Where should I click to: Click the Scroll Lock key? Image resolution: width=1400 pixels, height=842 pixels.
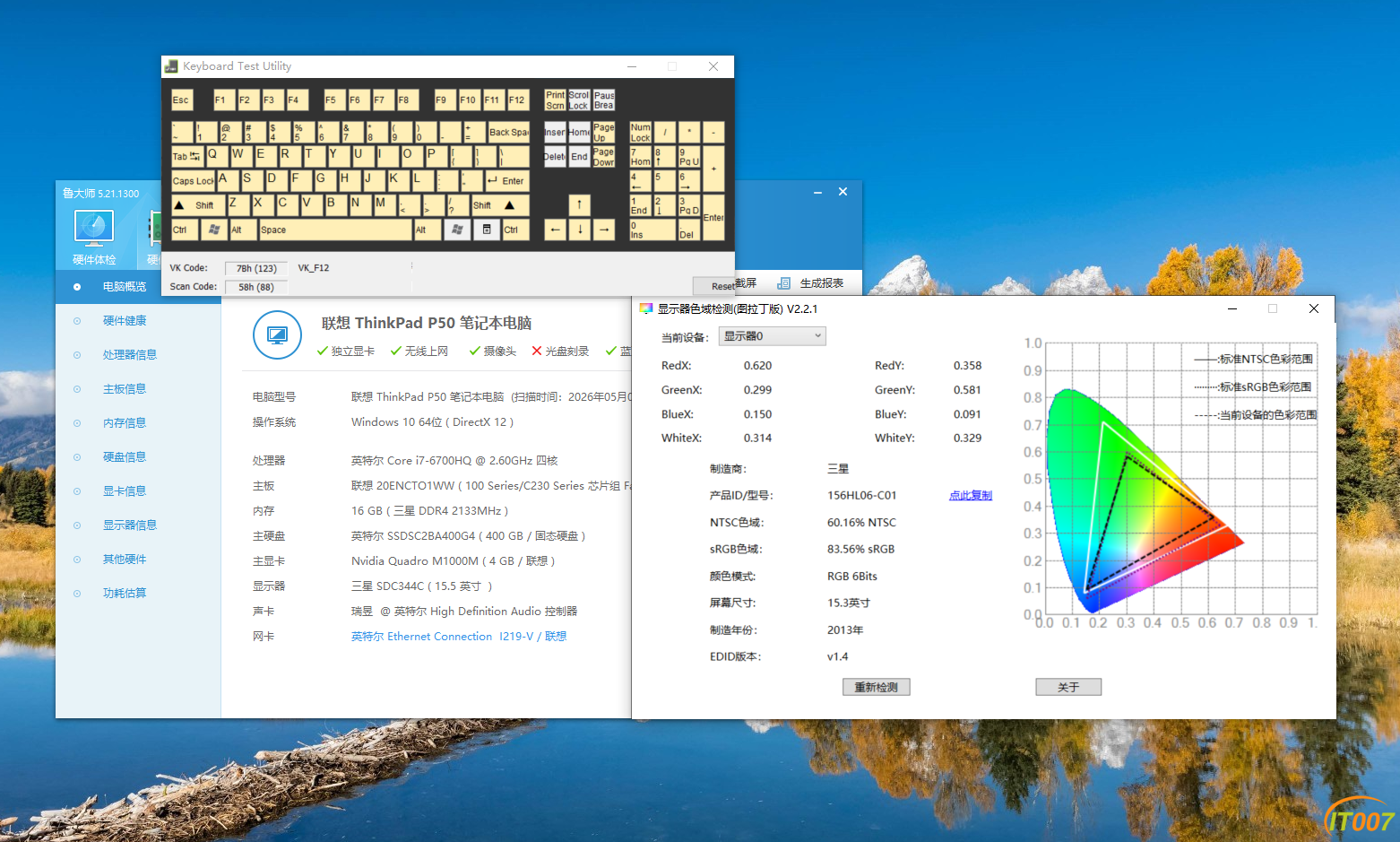point(579,100)
